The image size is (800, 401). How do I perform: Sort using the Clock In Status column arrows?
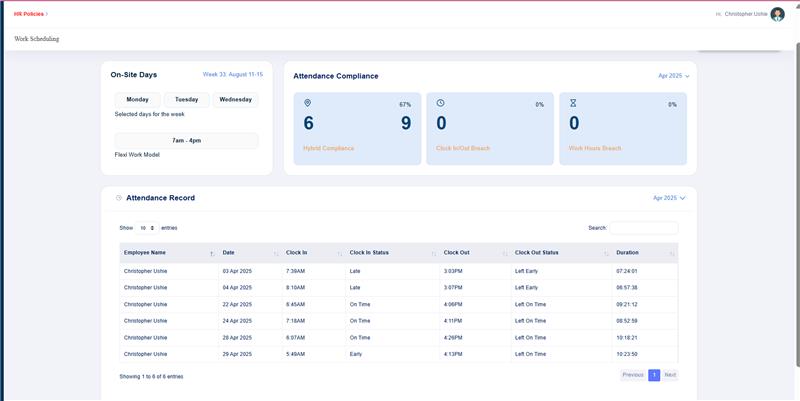[433, 253]
